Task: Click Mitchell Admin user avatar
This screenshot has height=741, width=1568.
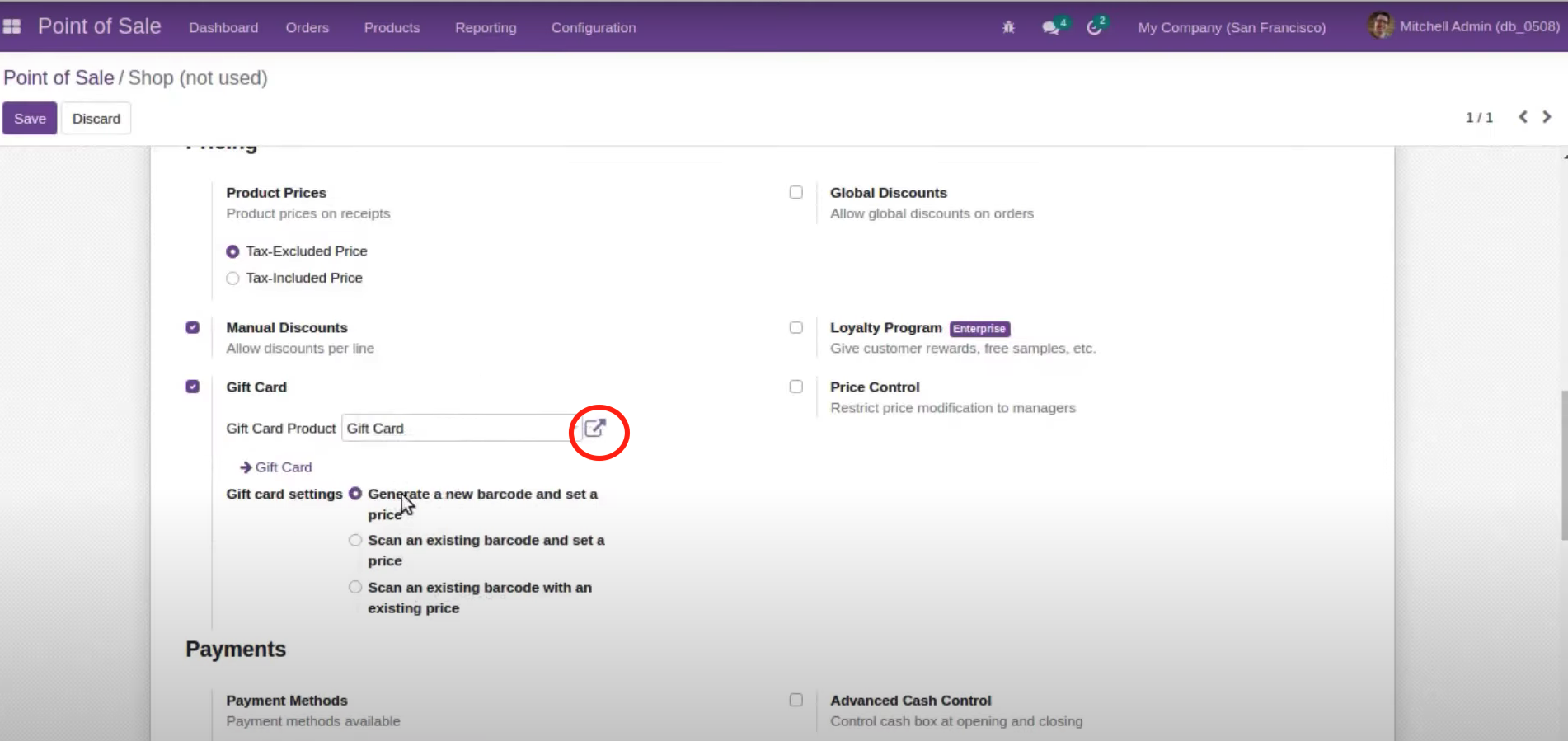Action: 1381,26
